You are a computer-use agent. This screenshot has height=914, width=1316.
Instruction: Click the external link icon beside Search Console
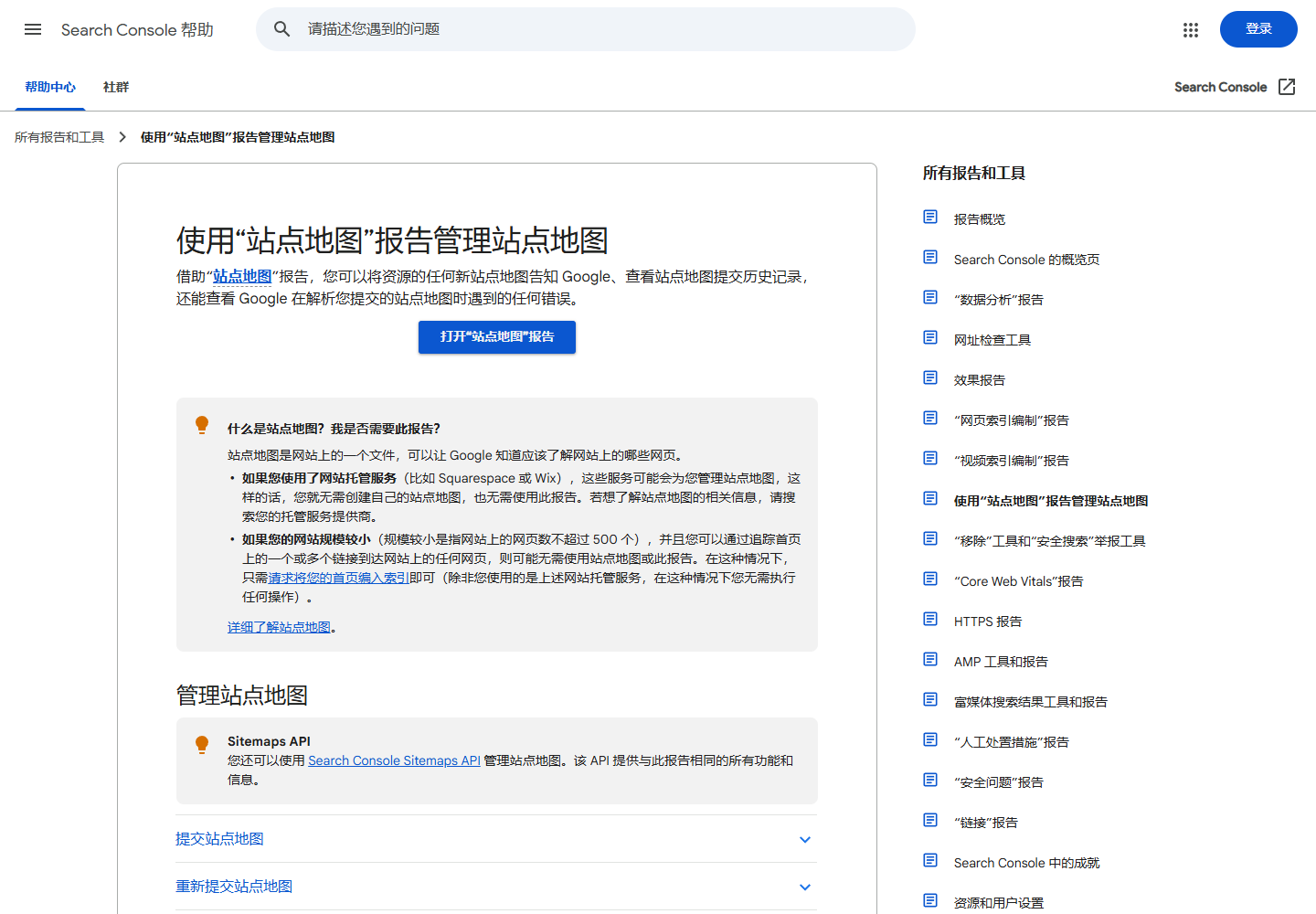point(1287,87)
